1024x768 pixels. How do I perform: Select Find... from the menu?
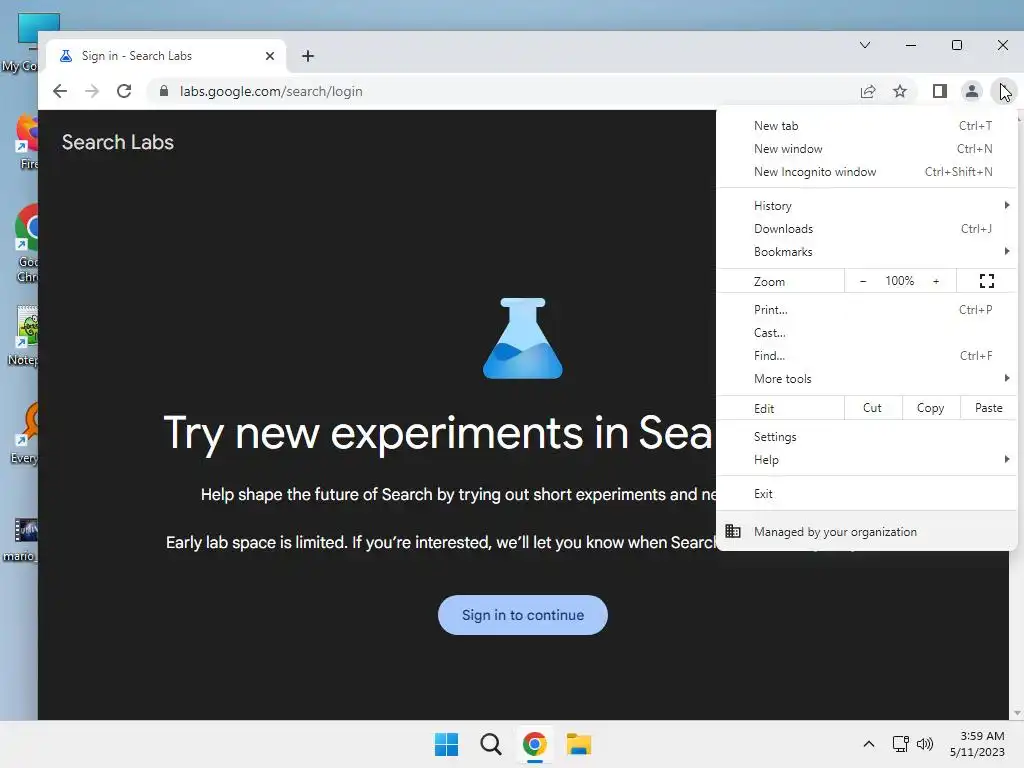point(867,356)
